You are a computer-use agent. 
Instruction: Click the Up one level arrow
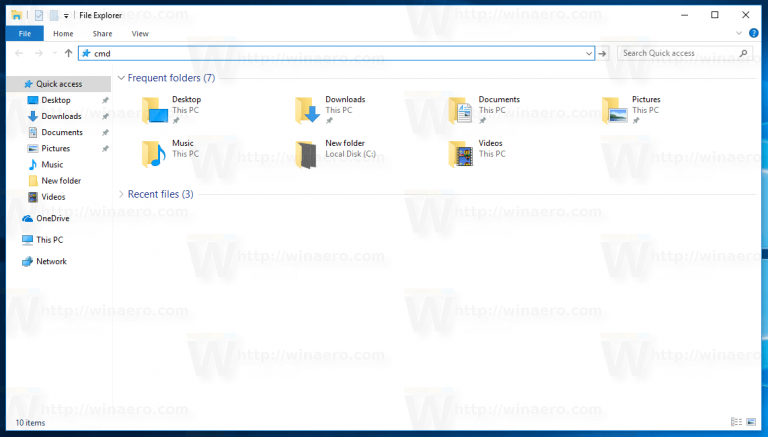coord(68,53)
